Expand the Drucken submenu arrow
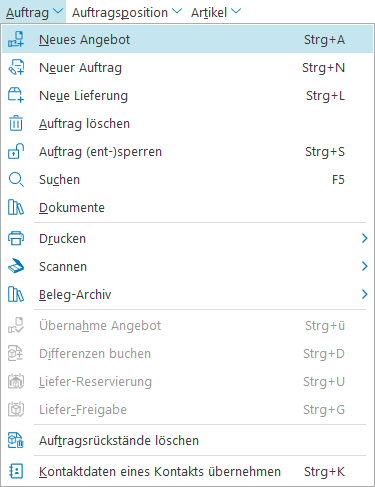 pyautogui.click(x=364, y=238)
